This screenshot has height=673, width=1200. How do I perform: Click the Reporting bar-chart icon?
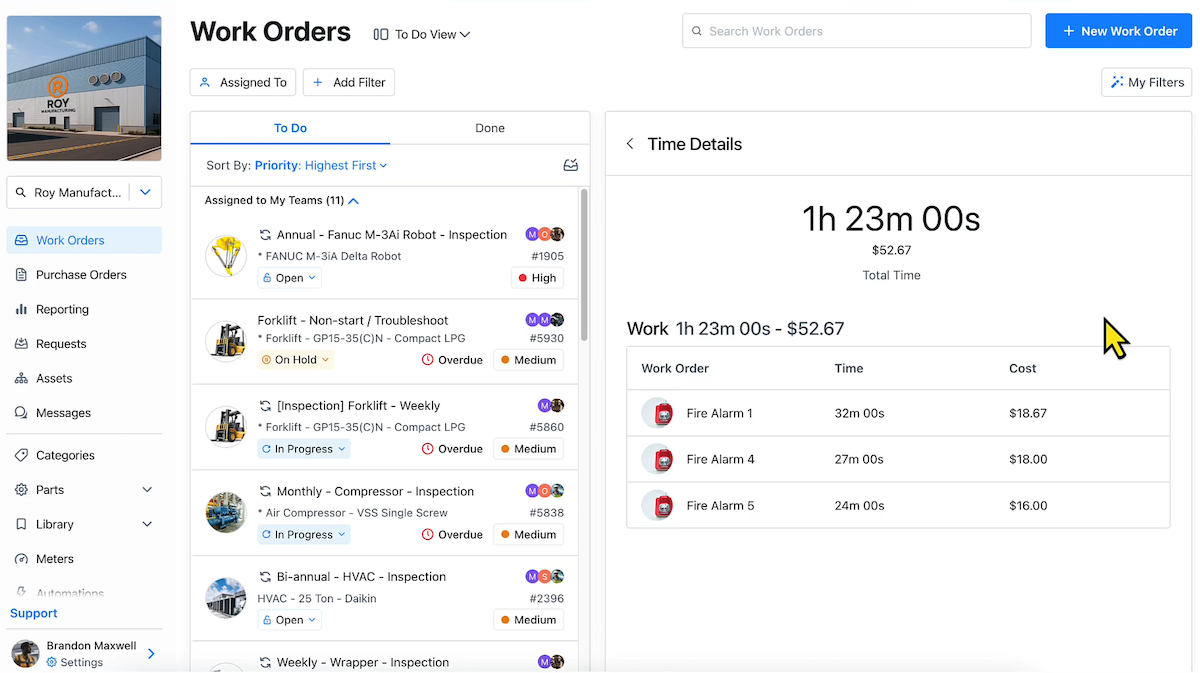pos(21,309)
